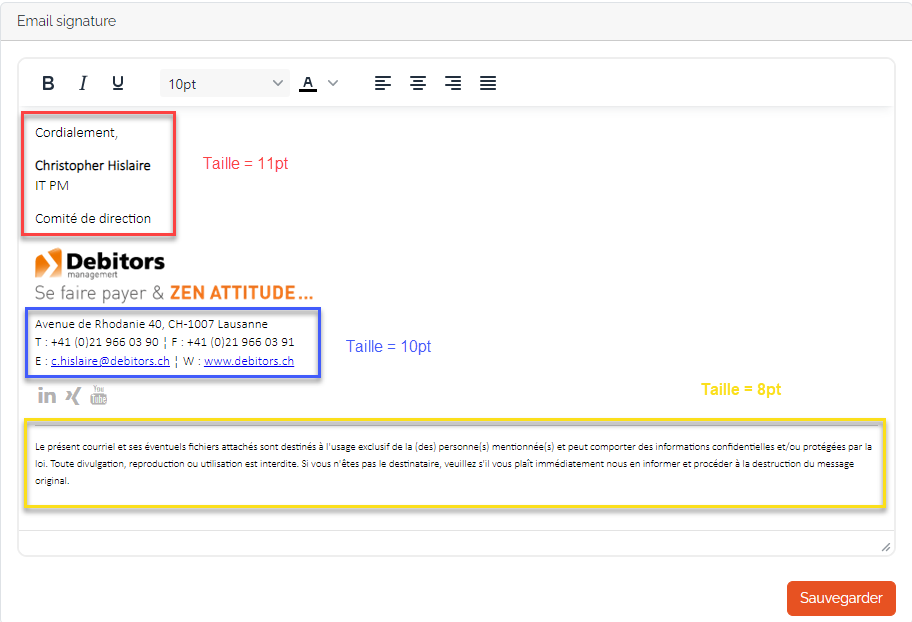Open the c.hislaire@debitors.ch email link
912x622 pixels.
110,361
